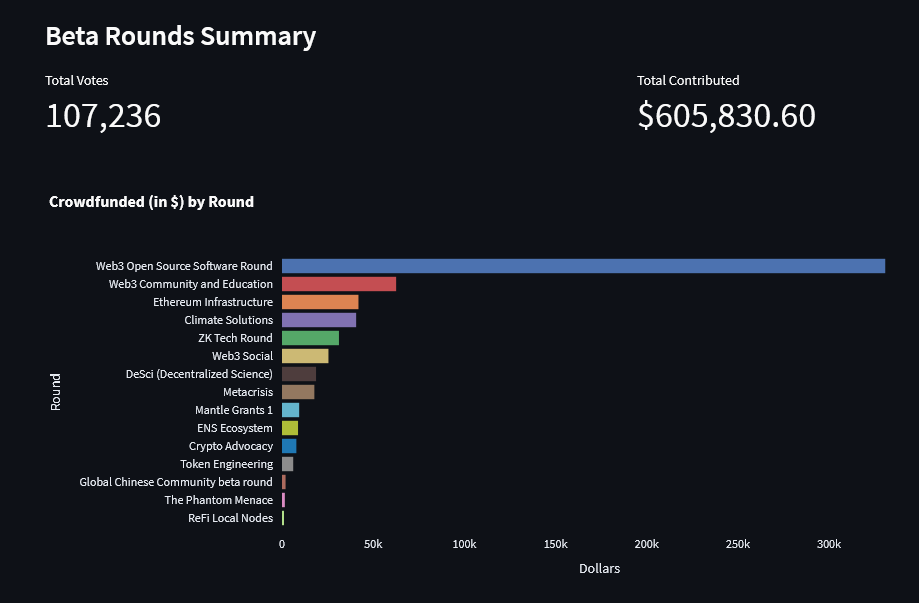Select the ENS Ecosystem bar
This screenshot has height=603, width=919.
pos(290,428)
